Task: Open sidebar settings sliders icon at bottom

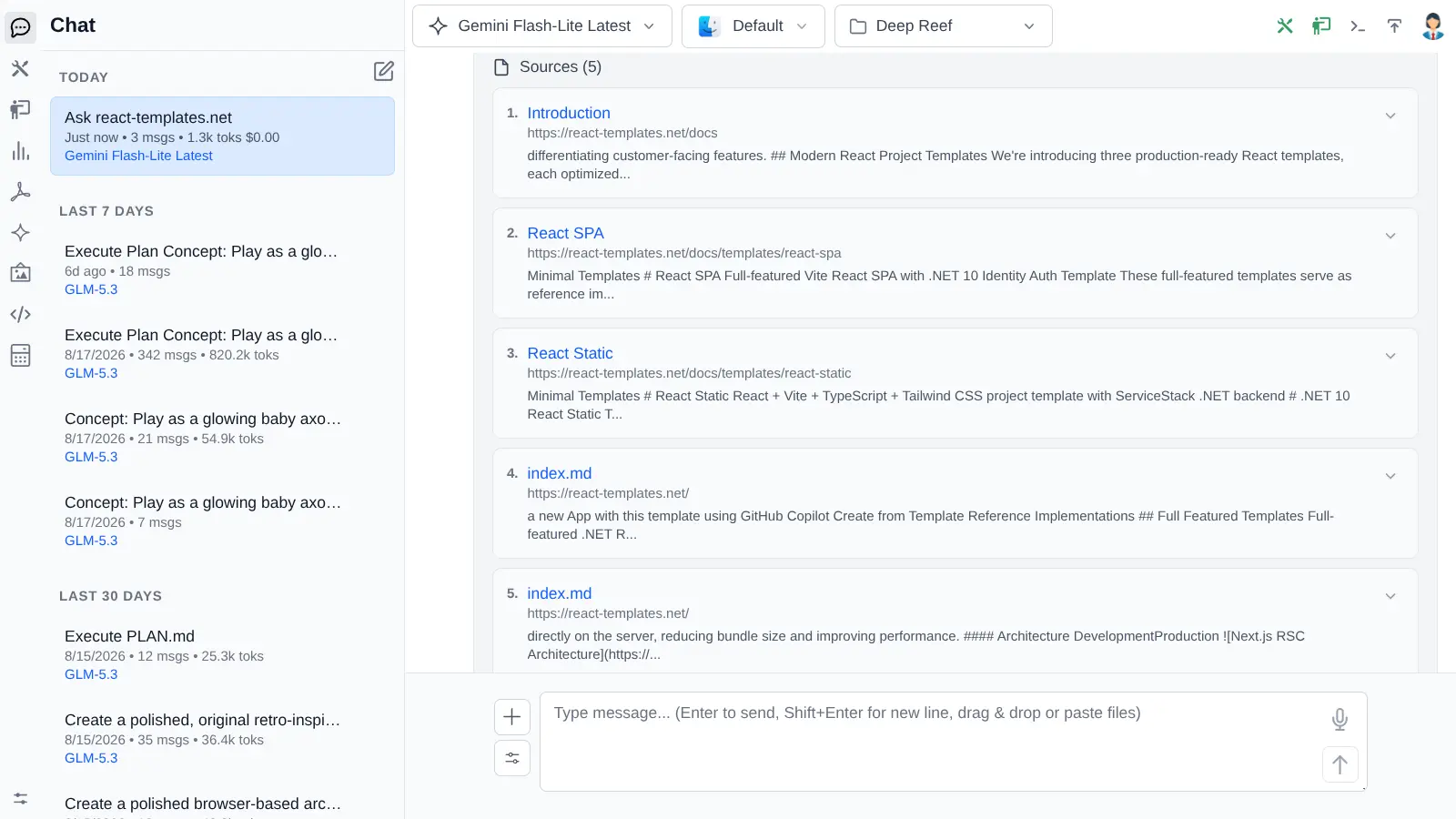Action: 20,798
